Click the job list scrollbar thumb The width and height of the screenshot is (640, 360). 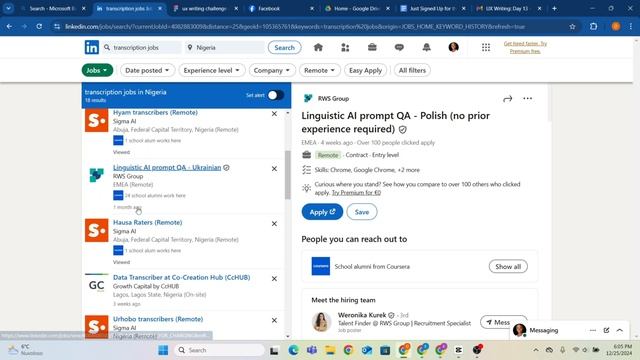point(288,175)
